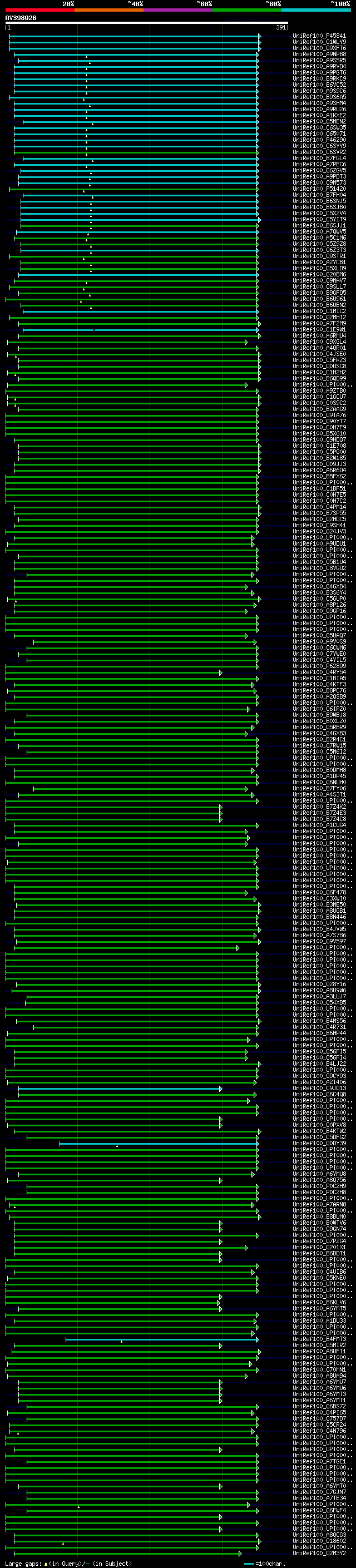356x1568 pixels.
Task: Open hit label UniRef100_A9S5R5
Action: pos(319,60)
